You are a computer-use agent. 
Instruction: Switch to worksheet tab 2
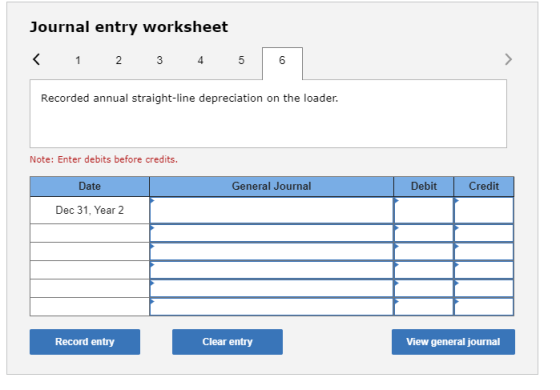tap(119, 60)
